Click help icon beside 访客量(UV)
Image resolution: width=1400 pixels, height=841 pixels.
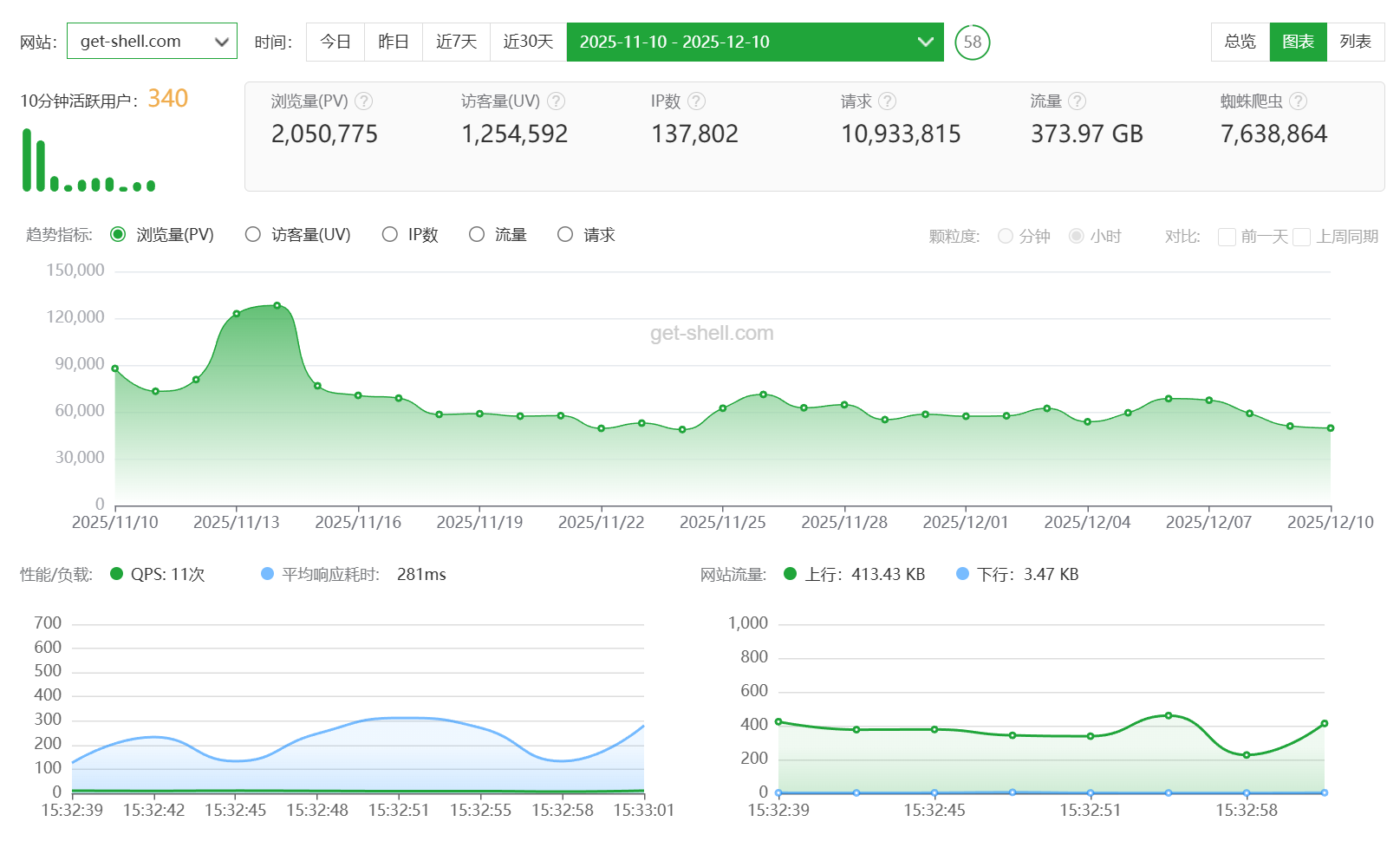coord(557,101)
